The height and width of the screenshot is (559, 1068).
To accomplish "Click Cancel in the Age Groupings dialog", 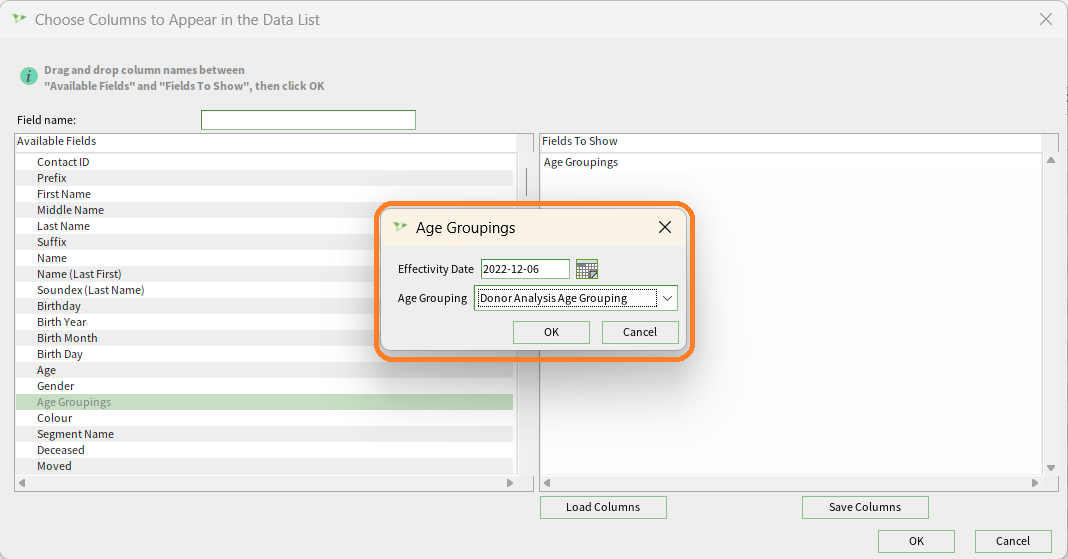I will coord(640,332).
